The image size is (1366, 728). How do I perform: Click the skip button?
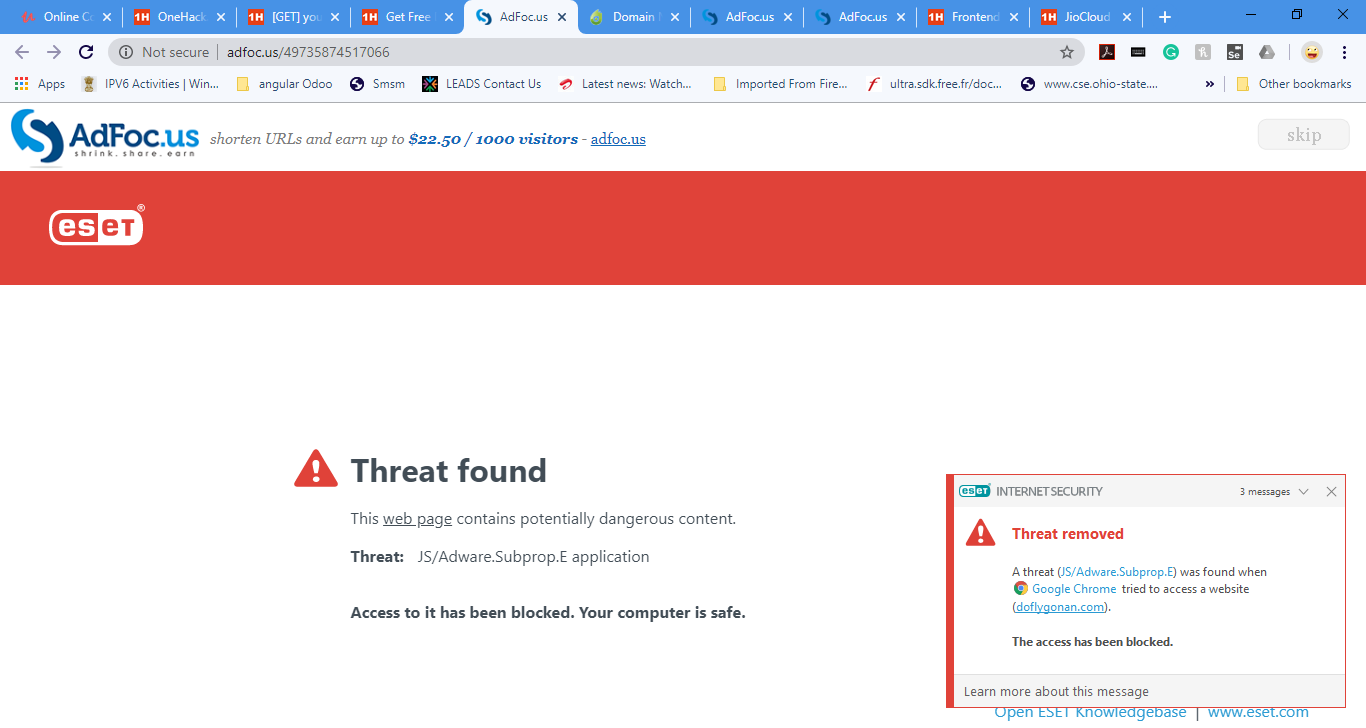tap(1303, 135)
